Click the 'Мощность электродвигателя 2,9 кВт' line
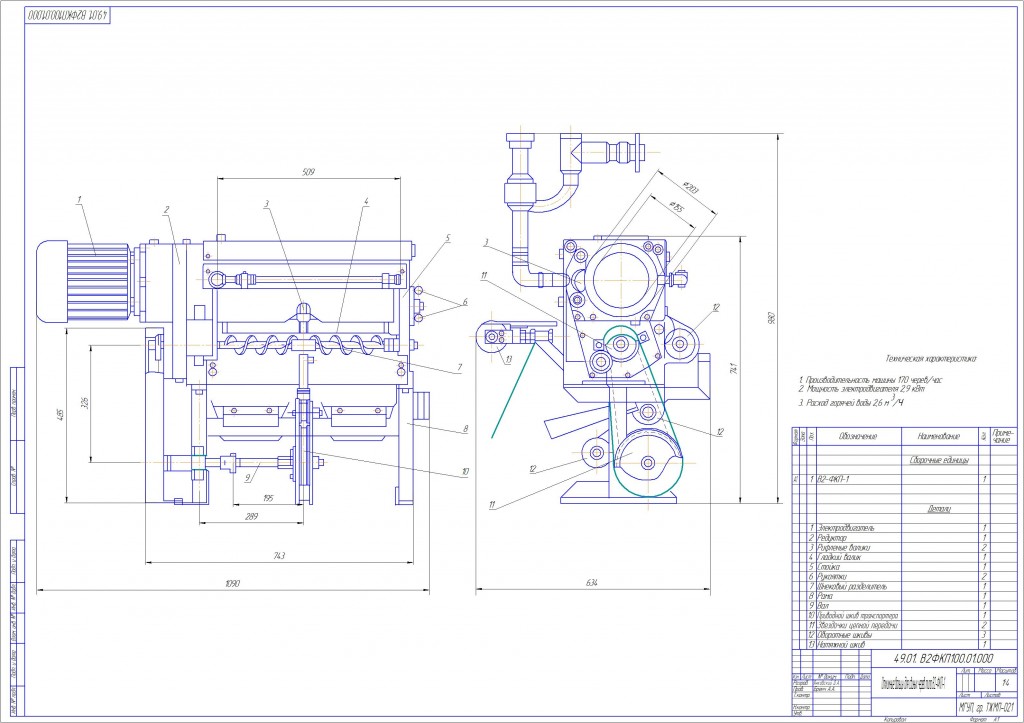 coord(861,389)
